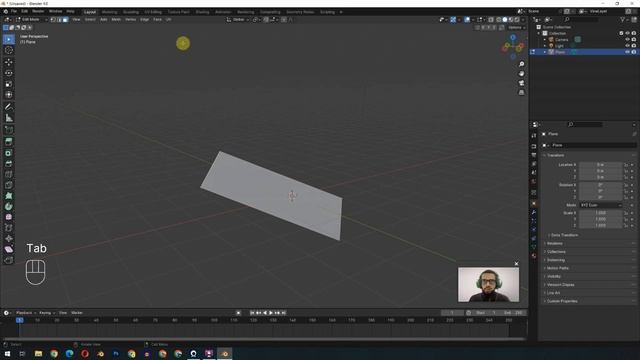
Task: Select the Move tool
Action: pos(9,62)
